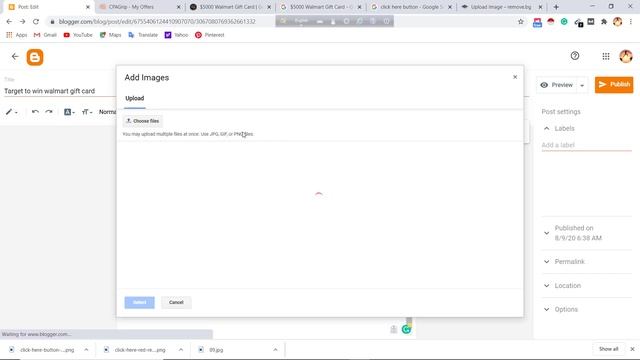Expand the Published on section
This screenshot has height=360, width=640.
(547, 233)
